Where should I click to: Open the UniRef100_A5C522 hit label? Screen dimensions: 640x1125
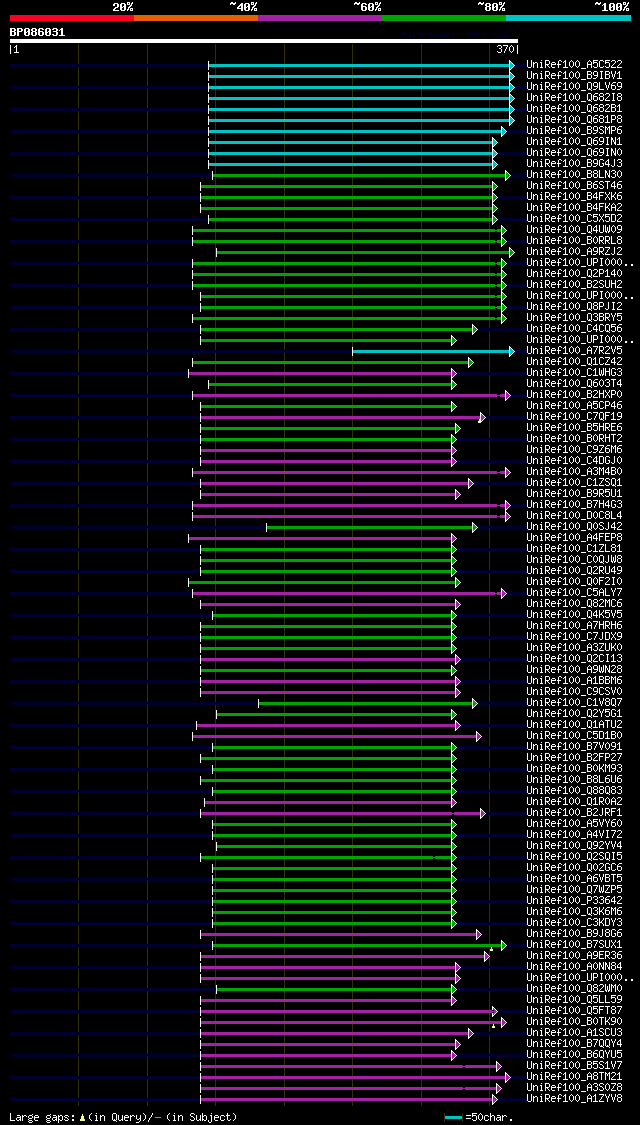574,65
